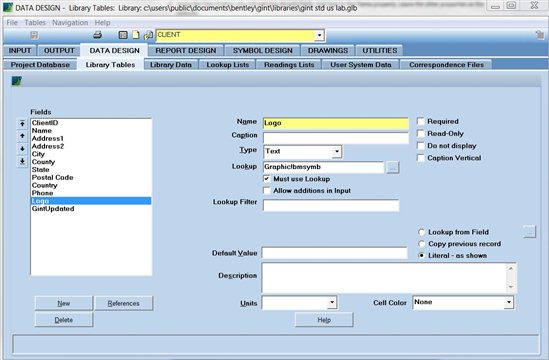Image resolution: width=549 pixels, height=360 pixels.
Task: Switch to the REPORT DESIGN tab
Action: tap(186, 50)
